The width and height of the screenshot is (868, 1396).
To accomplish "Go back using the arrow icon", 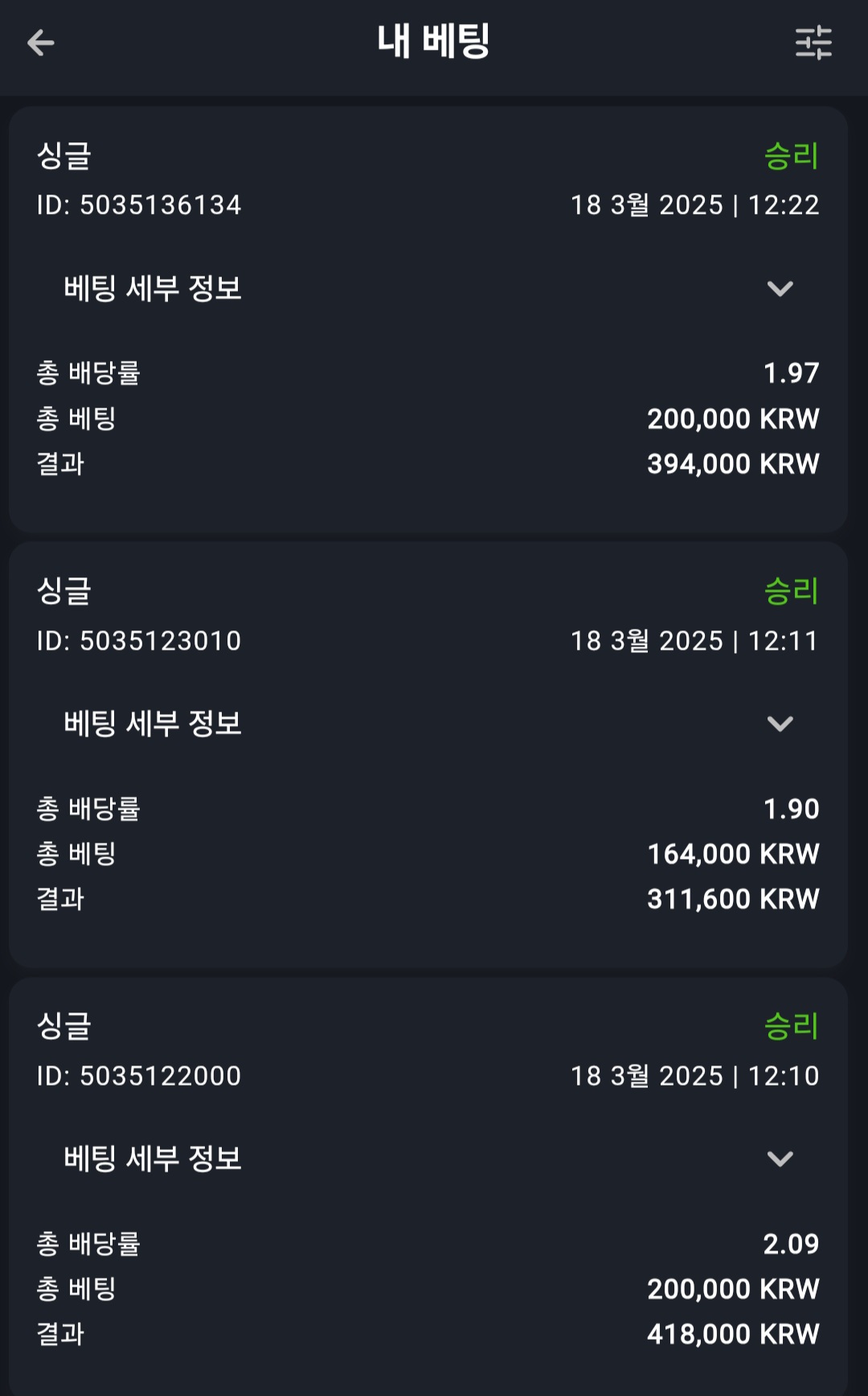I will click(40, 43).
